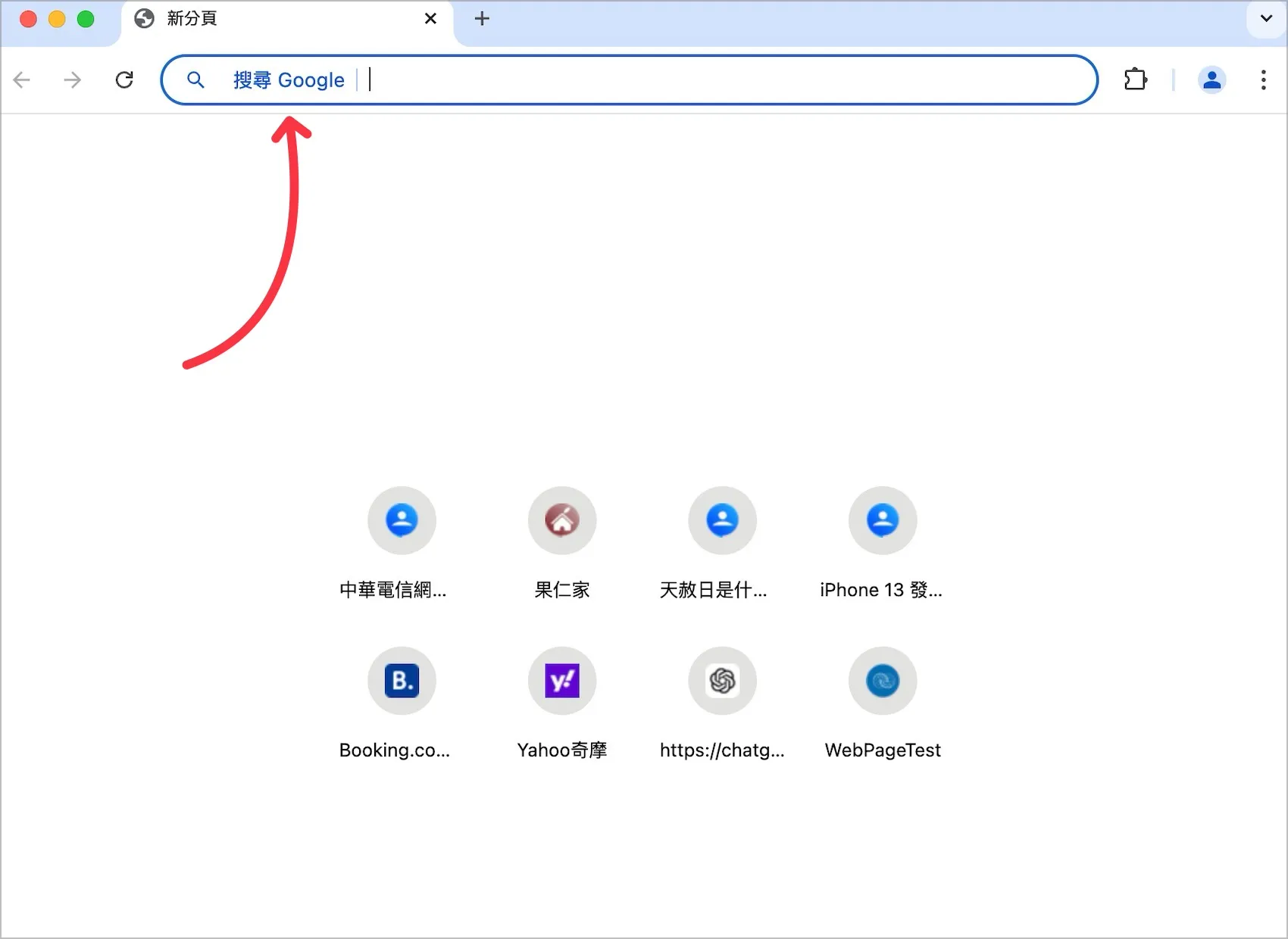Open the 果仁家 shortcut icon
Screen dimensions: 1288x939
click(562, 520)
